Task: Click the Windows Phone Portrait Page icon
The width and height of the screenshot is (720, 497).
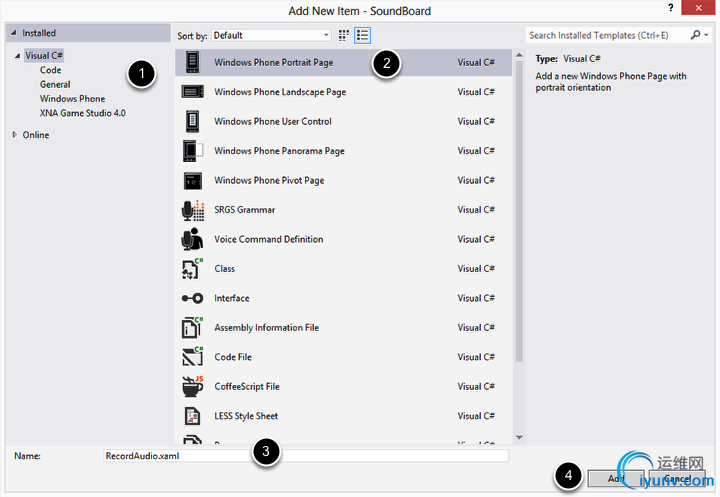Action: coord(192,62)
